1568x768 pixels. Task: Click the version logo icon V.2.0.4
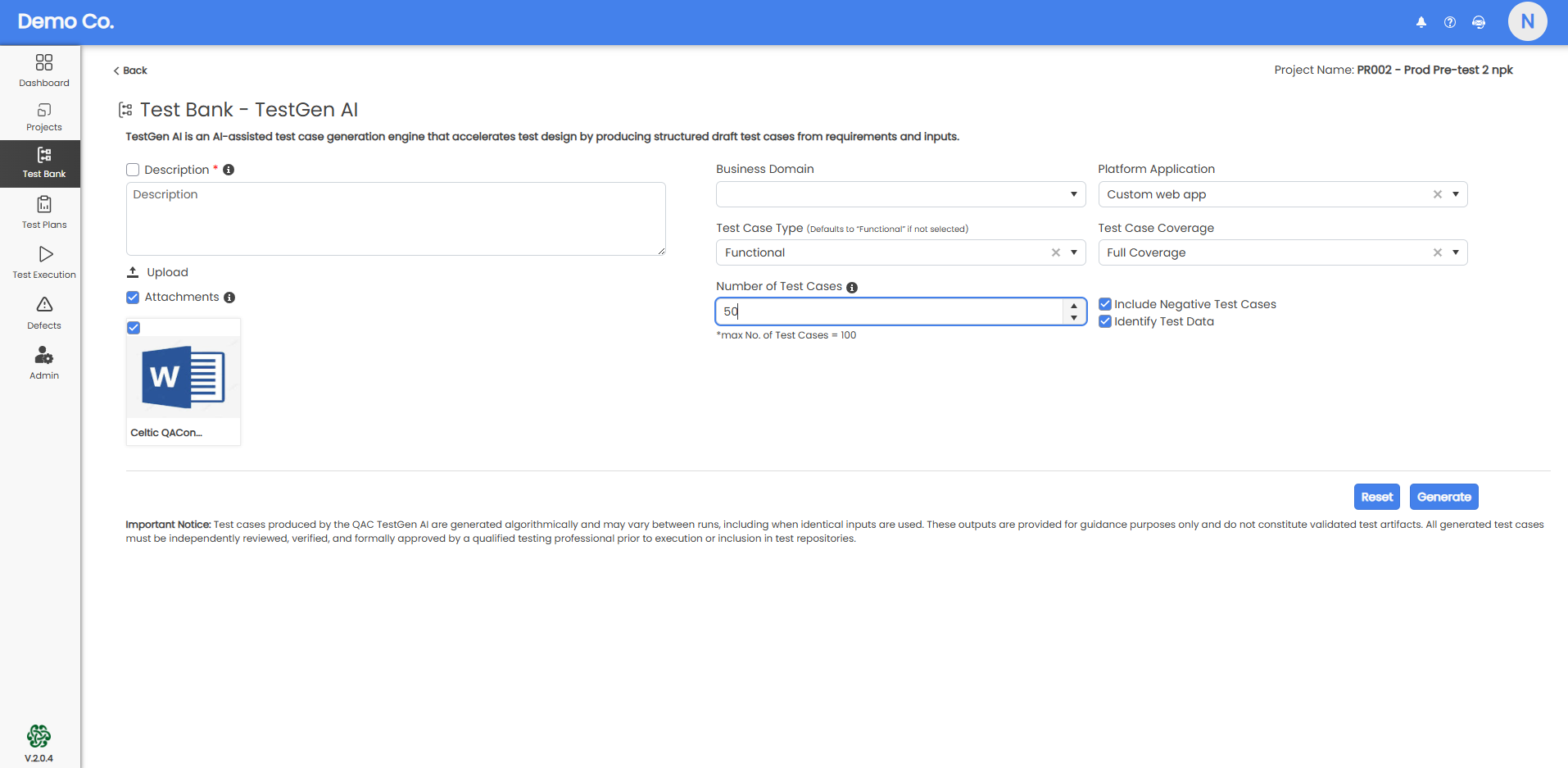(x=39, y=736)
